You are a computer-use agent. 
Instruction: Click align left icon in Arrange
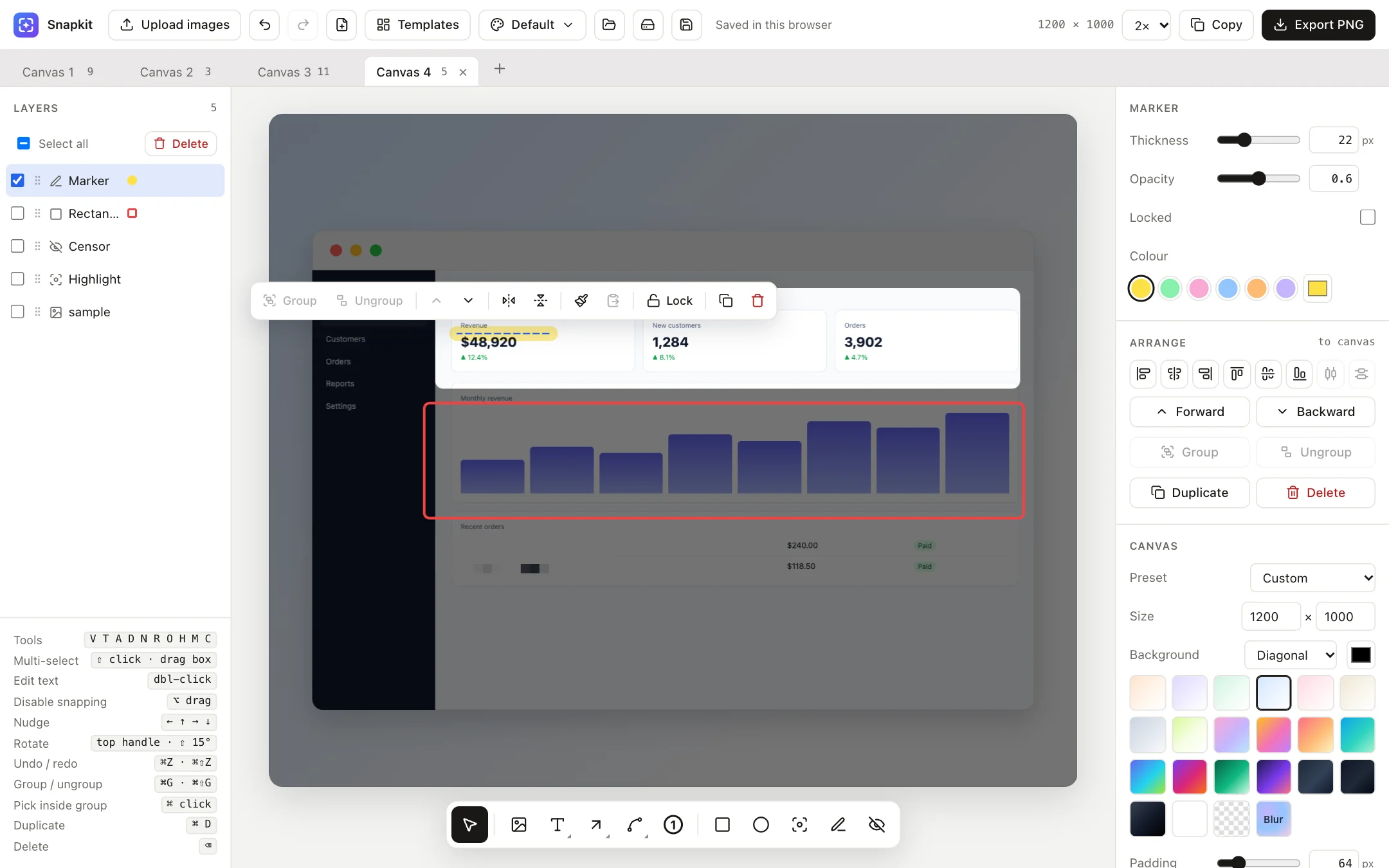click(x=1143, y=374)
